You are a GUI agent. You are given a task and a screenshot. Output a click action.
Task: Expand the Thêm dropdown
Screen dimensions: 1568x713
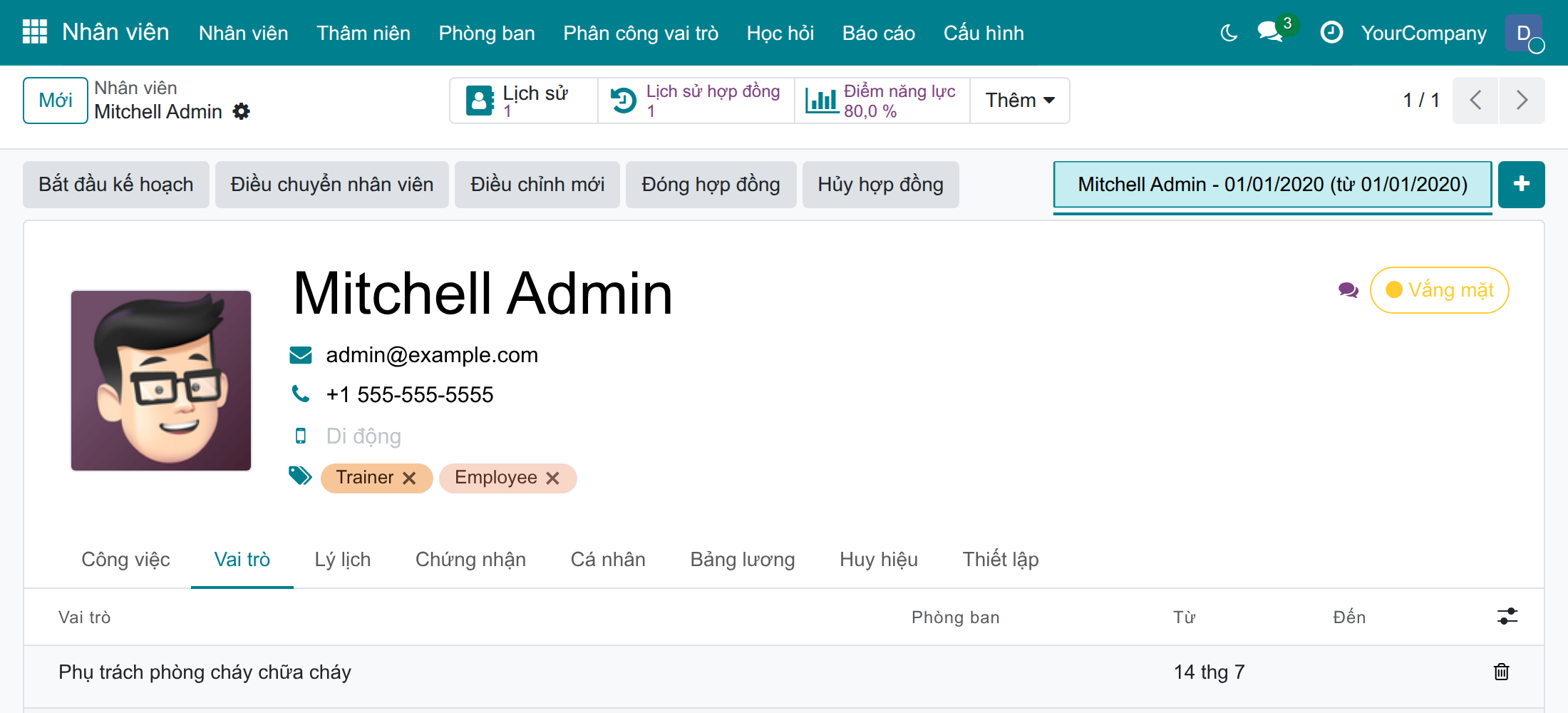click(1020, 101)
